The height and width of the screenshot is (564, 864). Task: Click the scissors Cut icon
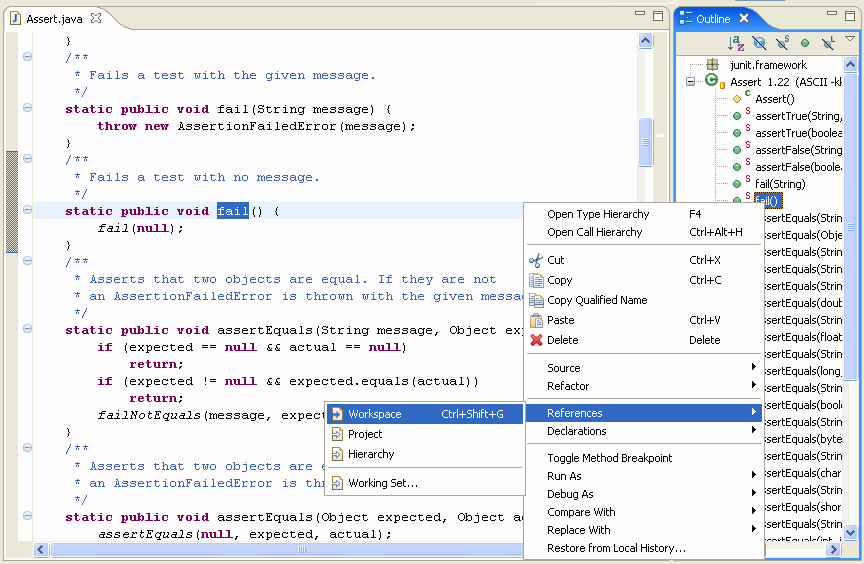pyautogui.click(x=536, y=261)
